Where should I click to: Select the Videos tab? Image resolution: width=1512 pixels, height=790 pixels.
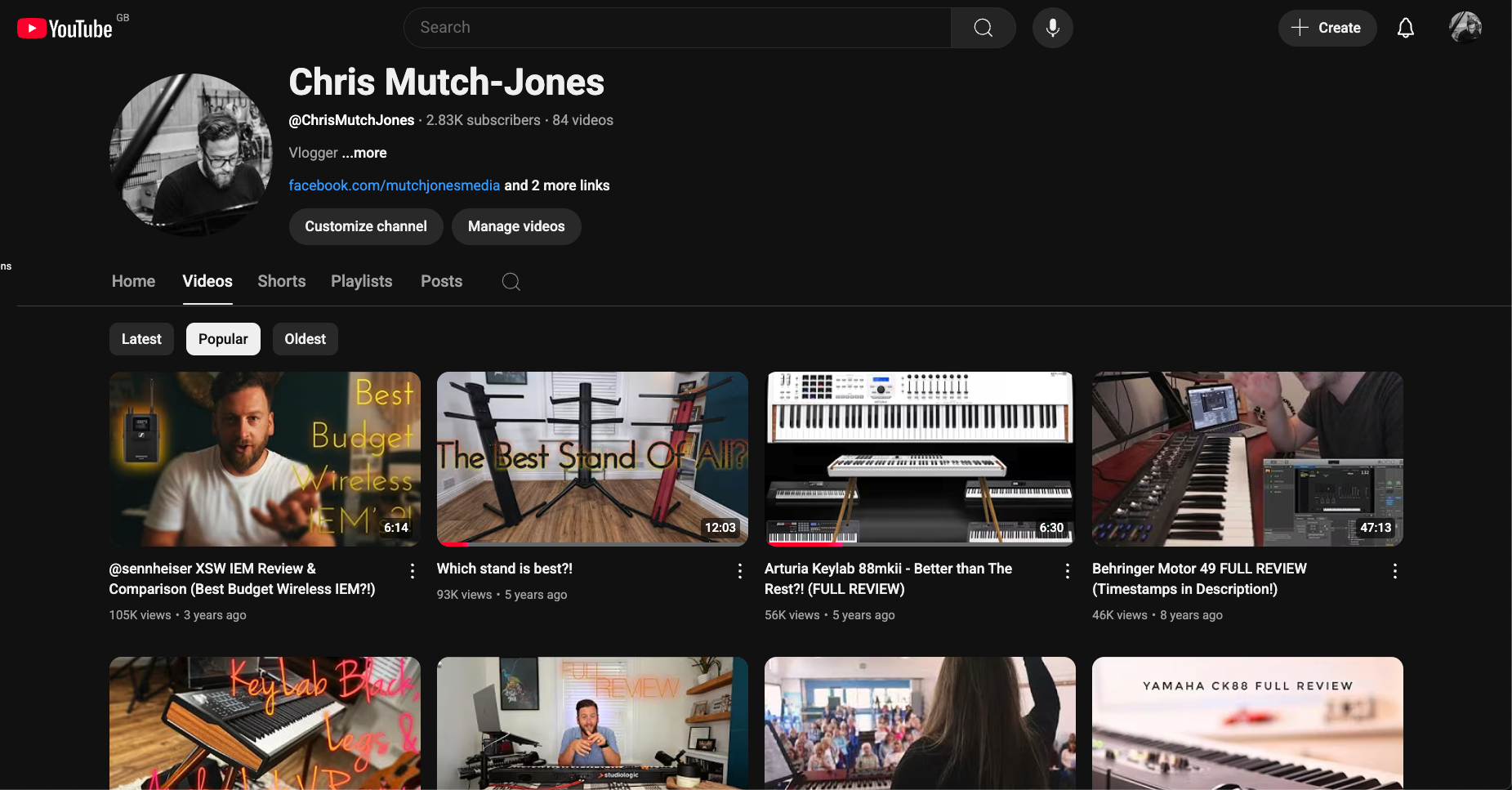click(207, 281)
